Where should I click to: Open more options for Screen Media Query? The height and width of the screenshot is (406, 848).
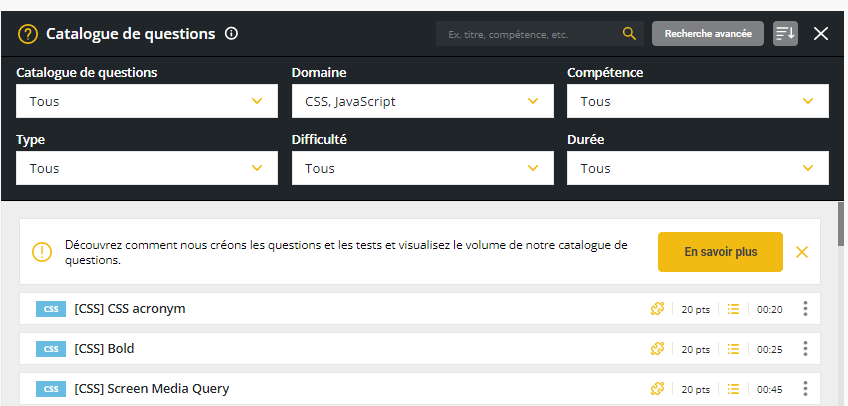coord(805,389)
